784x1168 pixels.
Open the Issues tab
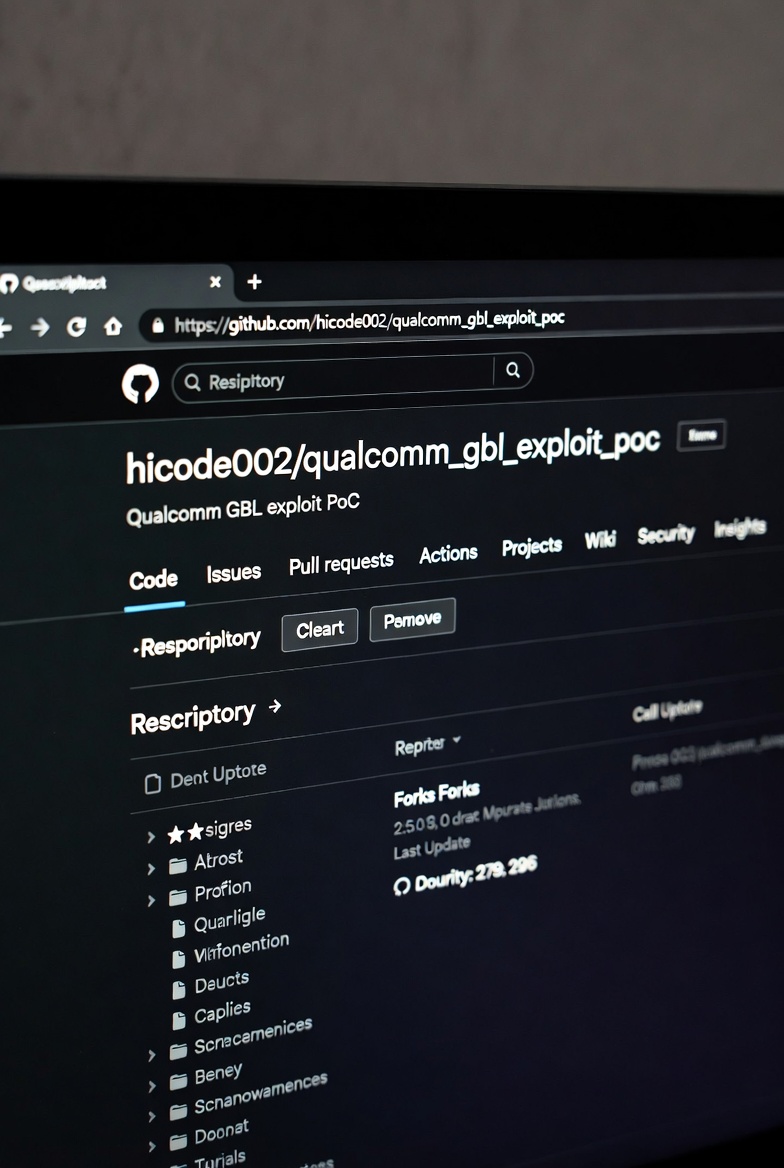(x=233, y=573)
